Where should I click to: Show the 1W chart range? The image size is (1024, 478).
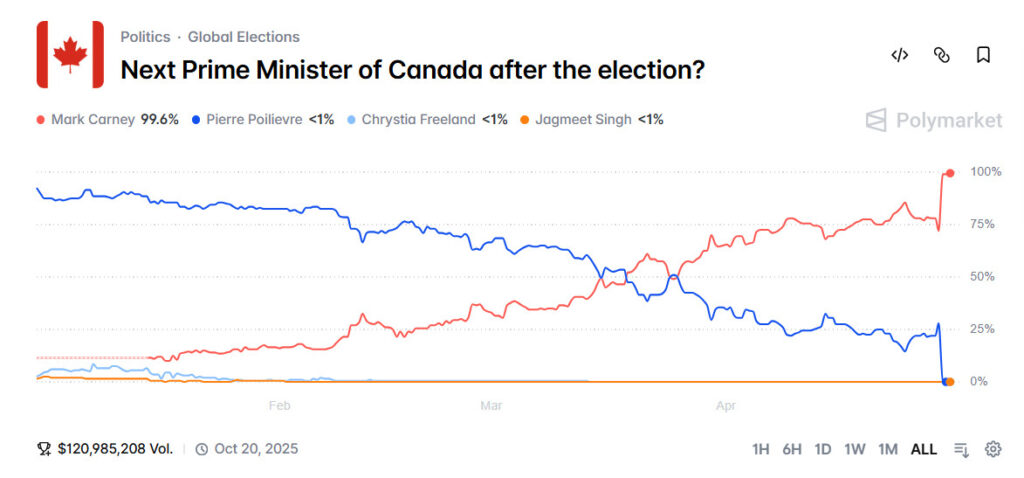[x=854, y=449]
